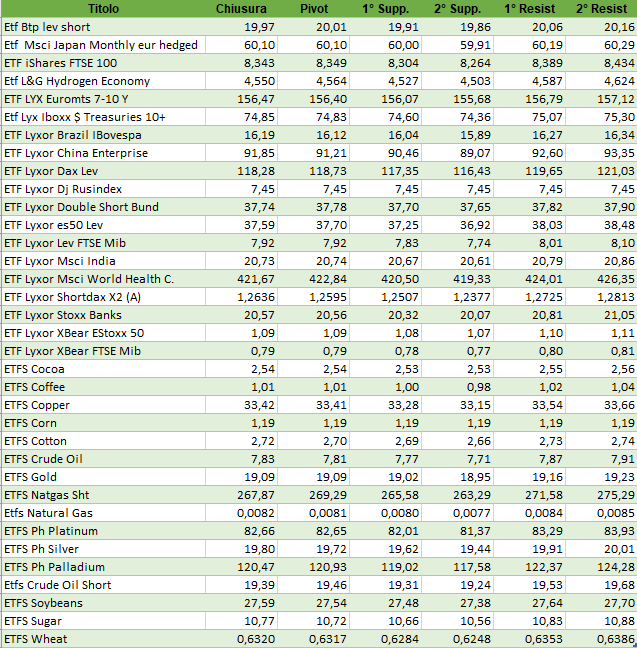Click the 1° Resist column header
The width and height of the screenshot is (637, 648).
529,9
